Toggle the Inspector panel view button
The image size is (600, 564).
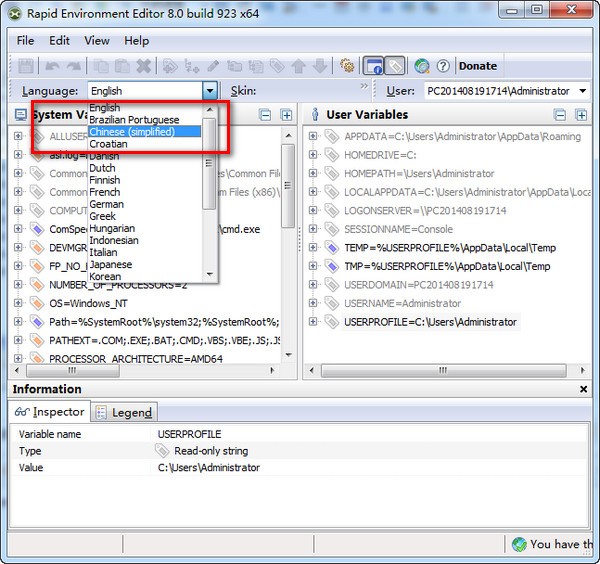[x=373, y=66]
